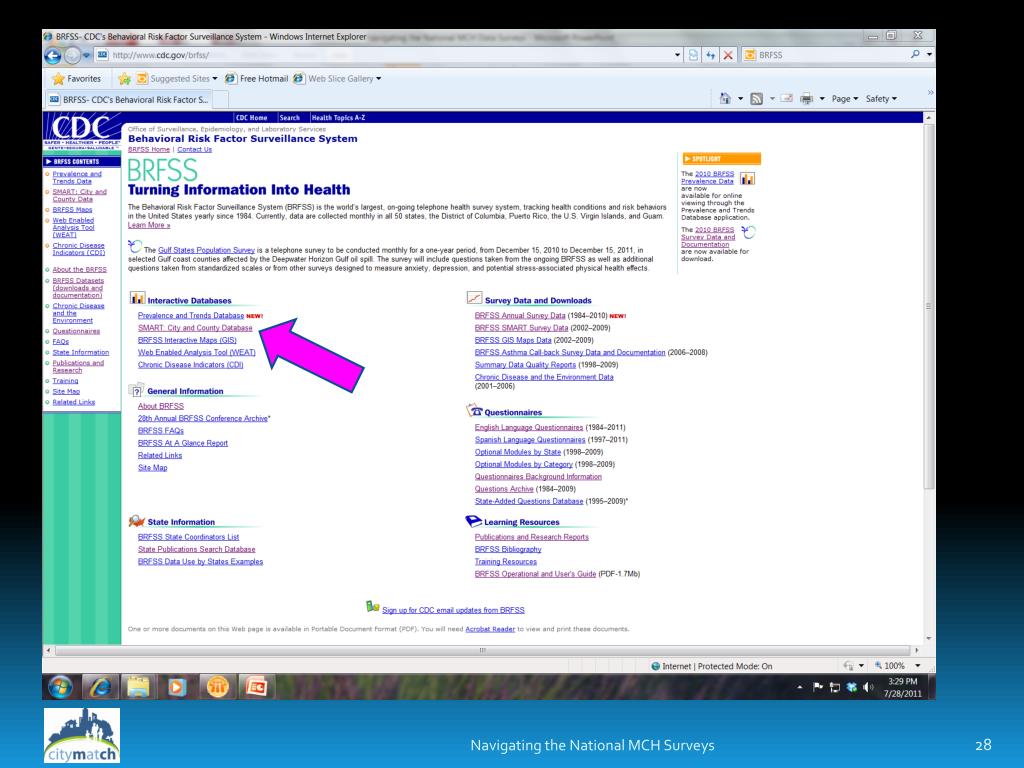Image resolution: width=1024 pixels, height=768 pixels.
Task: Open English Language Questionnaires link
Action: click(529, 427)
